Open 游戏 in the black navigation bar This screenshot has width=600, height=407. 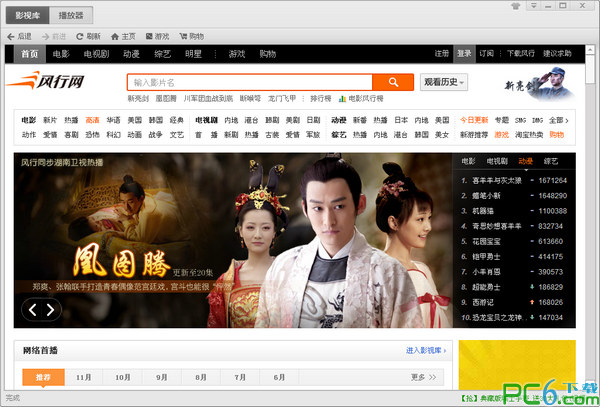[237, 54]
